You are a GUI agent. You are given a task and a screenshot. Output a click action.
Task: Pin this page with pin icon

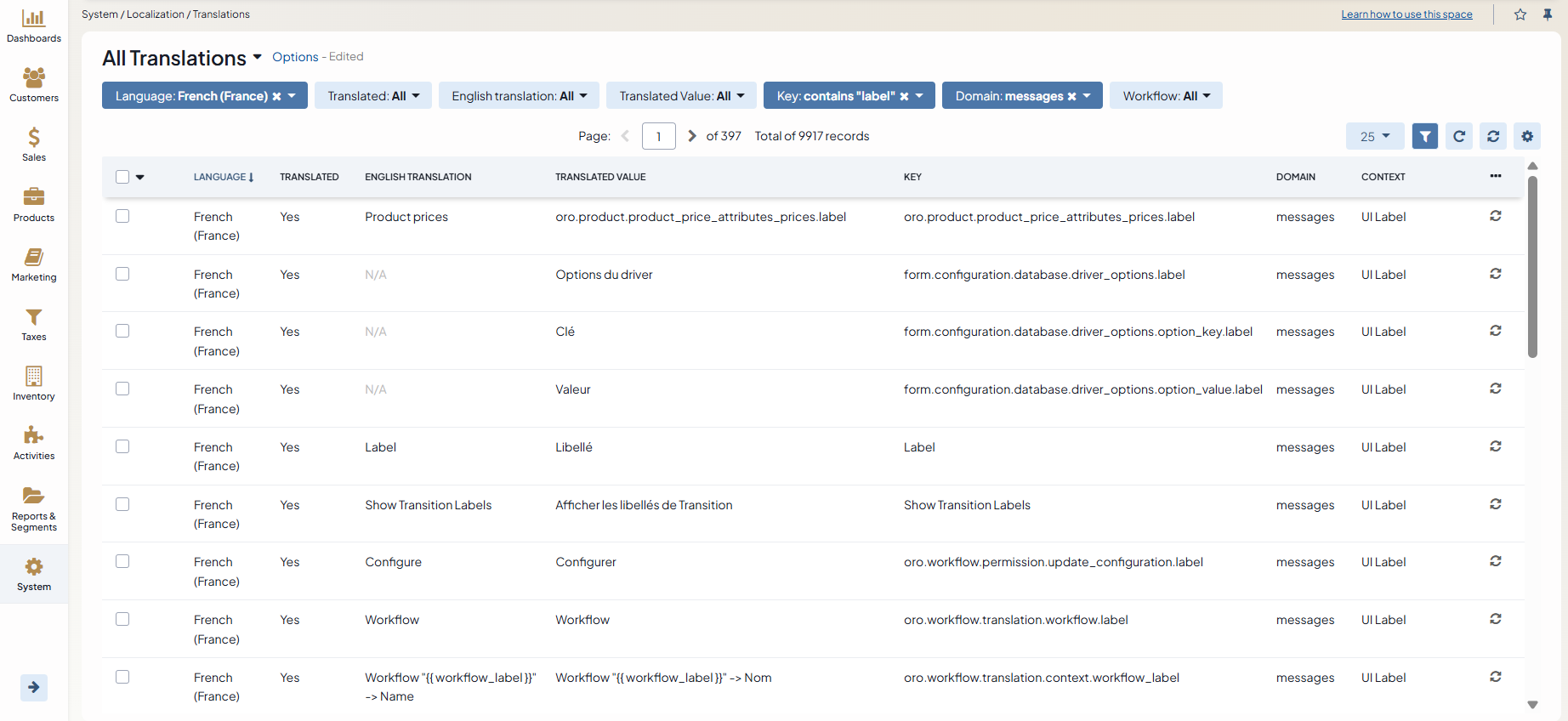[1548, 14]
